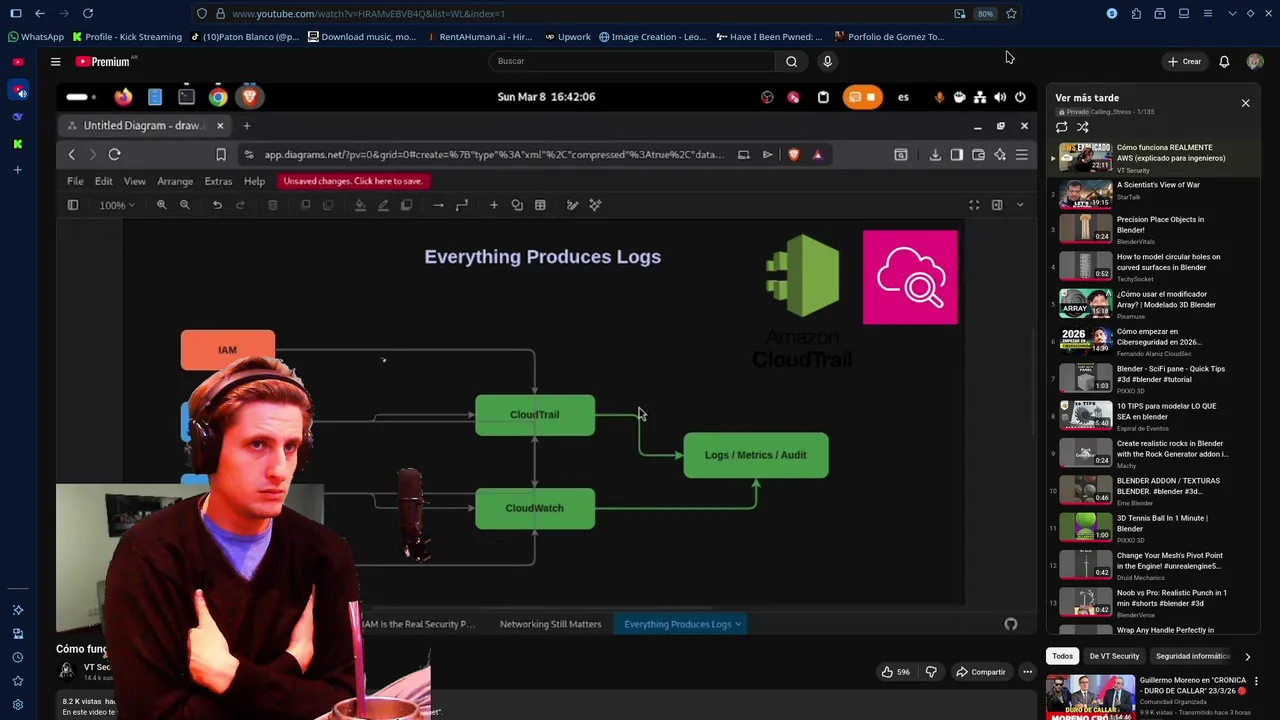Open the Upwork bookmark

coord(567,37)
